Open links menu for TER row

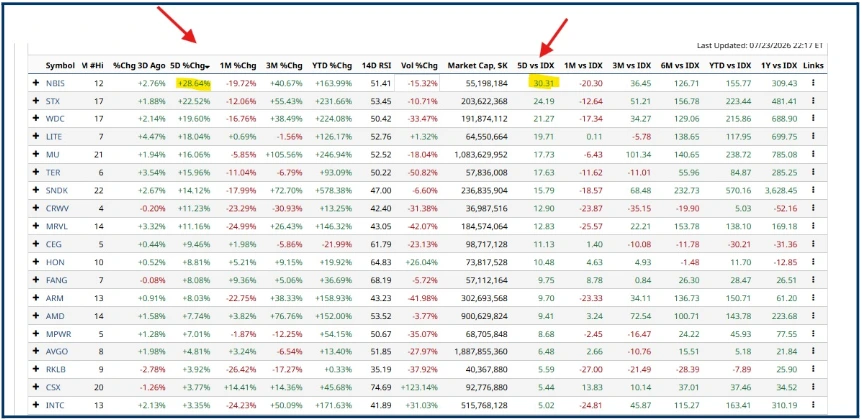point(813,173)
